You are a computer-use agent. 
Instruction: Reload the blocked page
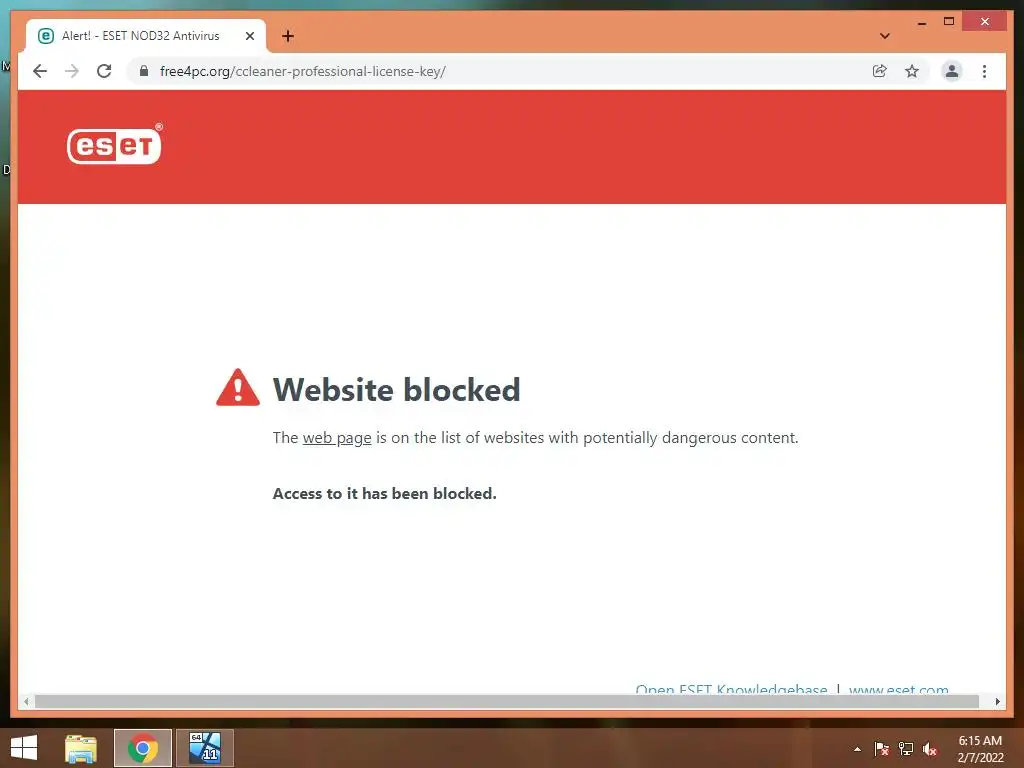(x=104, y=71)
